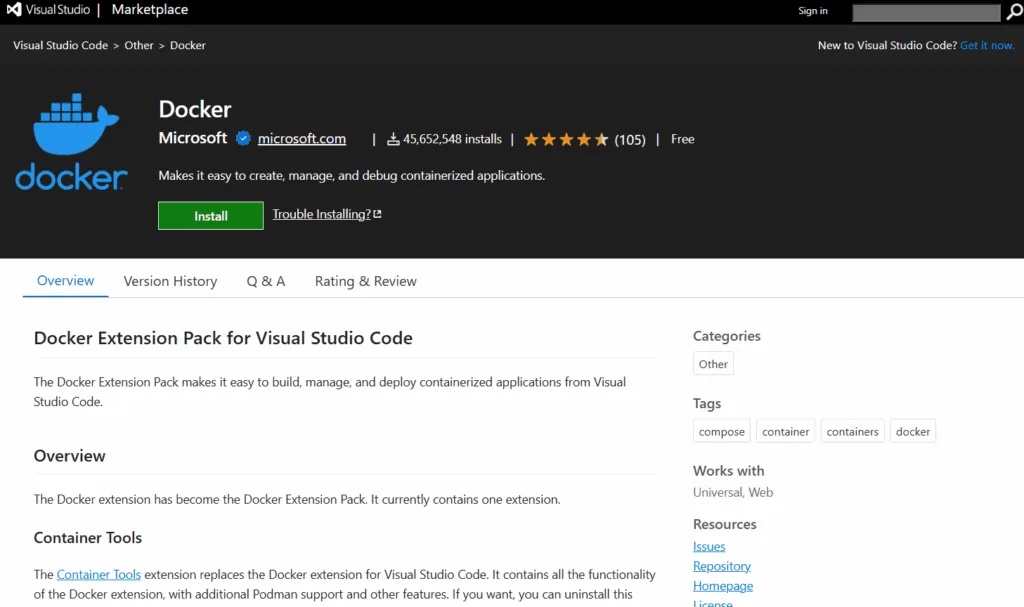Click the external link icon beside Trouble Installing
The height and width of the screenshot is (607, 1024).
coord(377,214)
